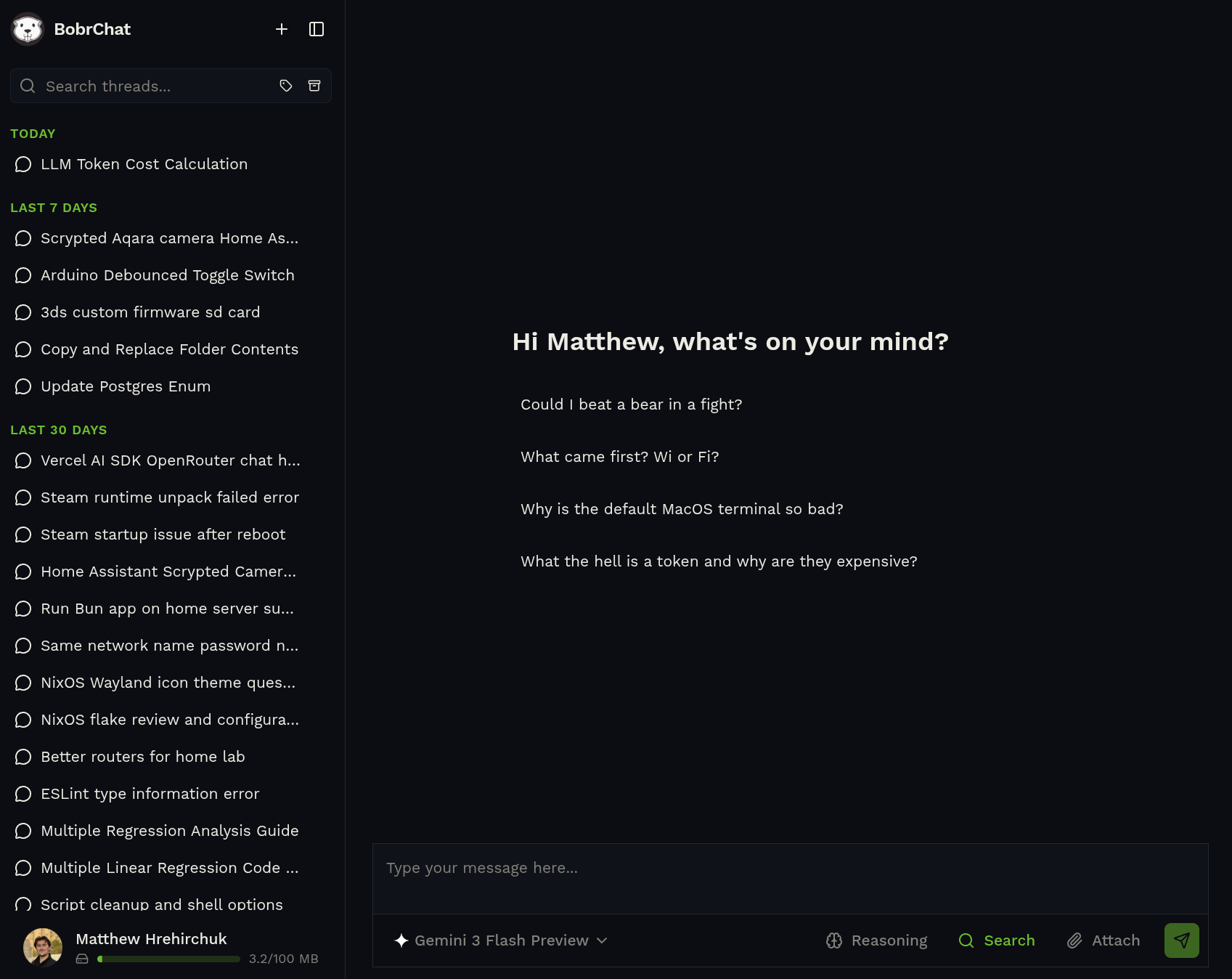
Task: Open the Arduino Debounced Toggle Switch thread
Action: tap(167, 275)
